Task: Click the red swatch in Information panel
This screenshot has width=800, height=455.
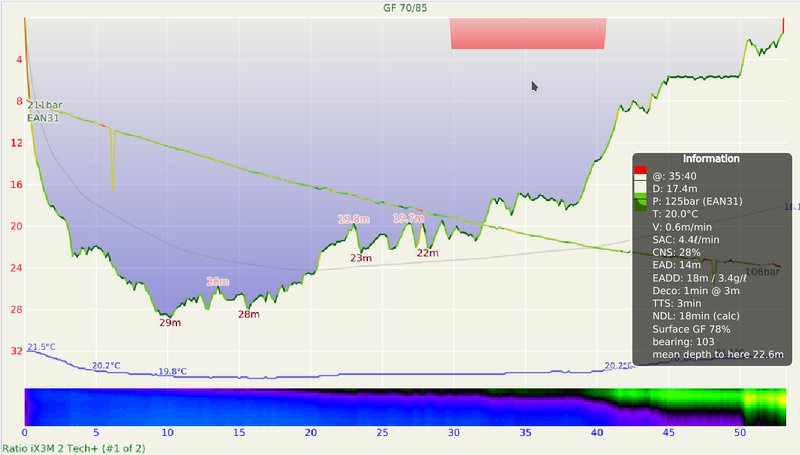Action: [641, 171]
